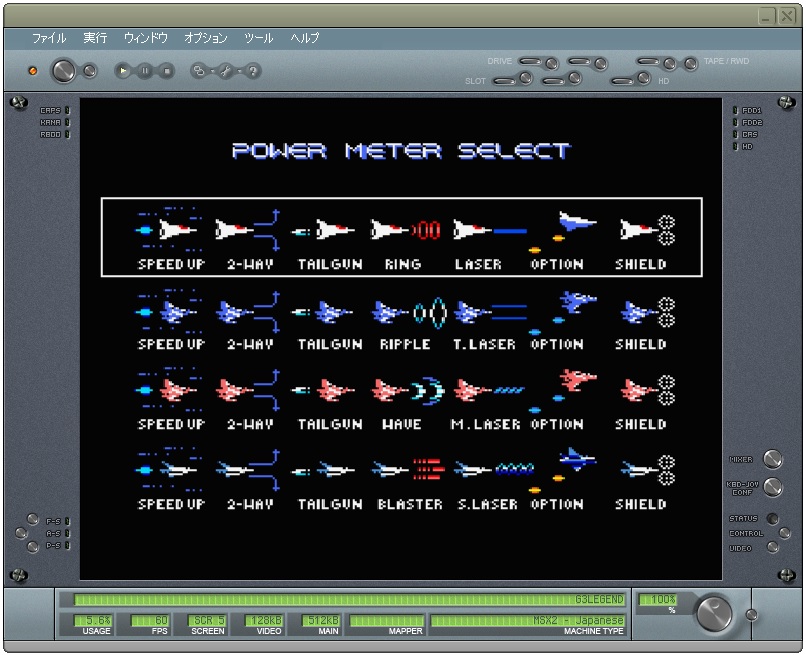
Task: Click the TAPE / RWD rewind knob
Action: click(x=690, y=63)
